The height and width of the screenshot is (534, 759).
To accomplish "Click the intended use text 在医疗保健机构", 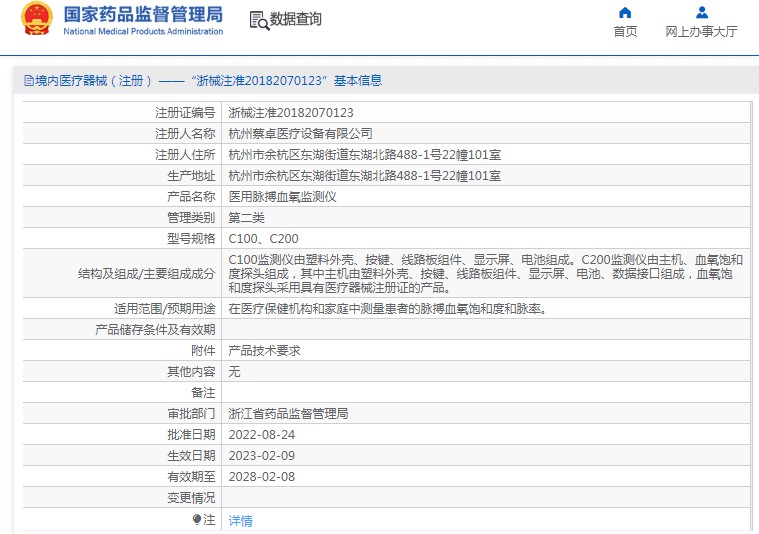I will click(x=388, y=308).
